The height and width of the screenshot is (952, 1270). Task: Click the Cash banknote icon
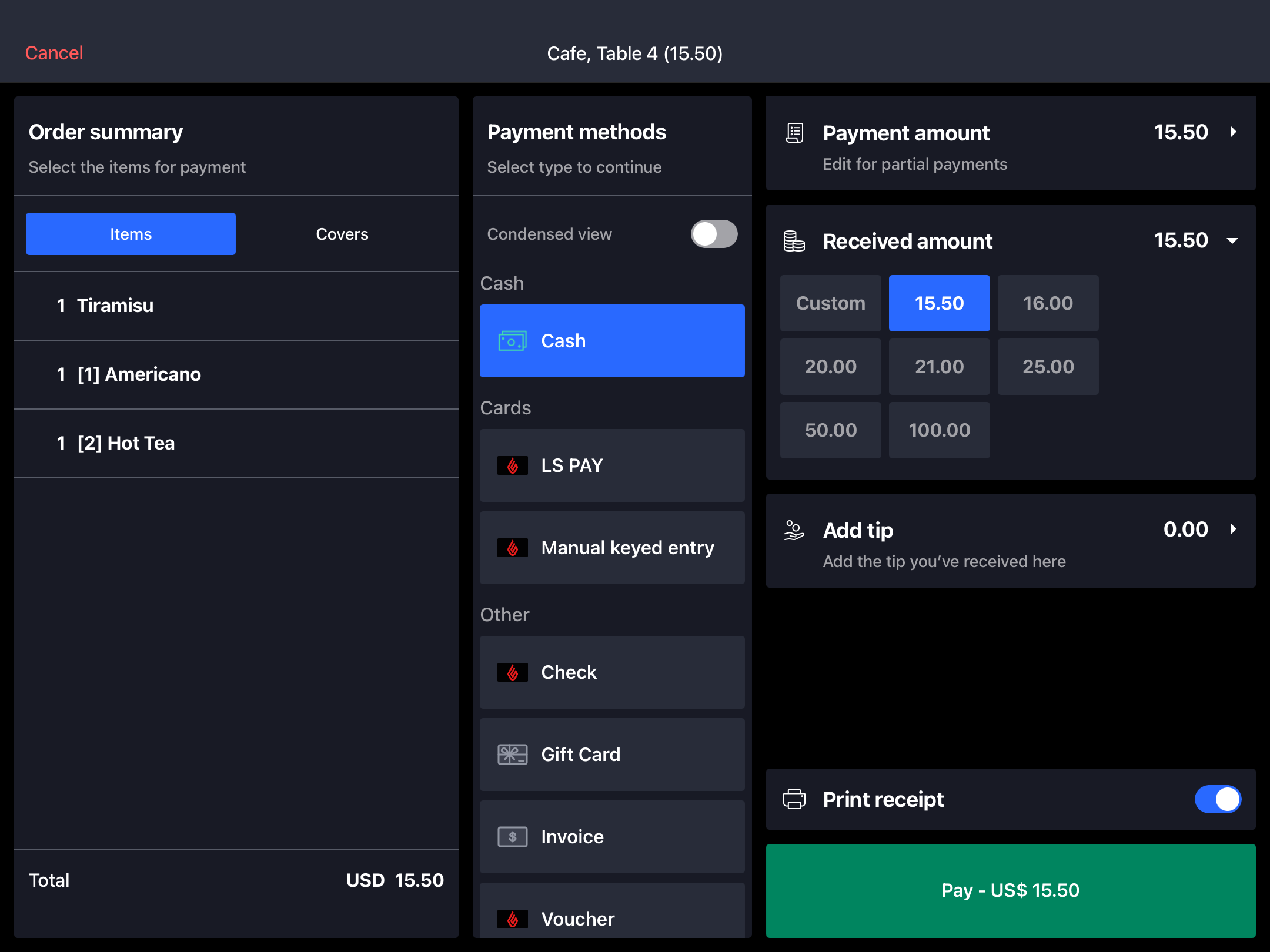pyautogui.click(x=512, y=341)
